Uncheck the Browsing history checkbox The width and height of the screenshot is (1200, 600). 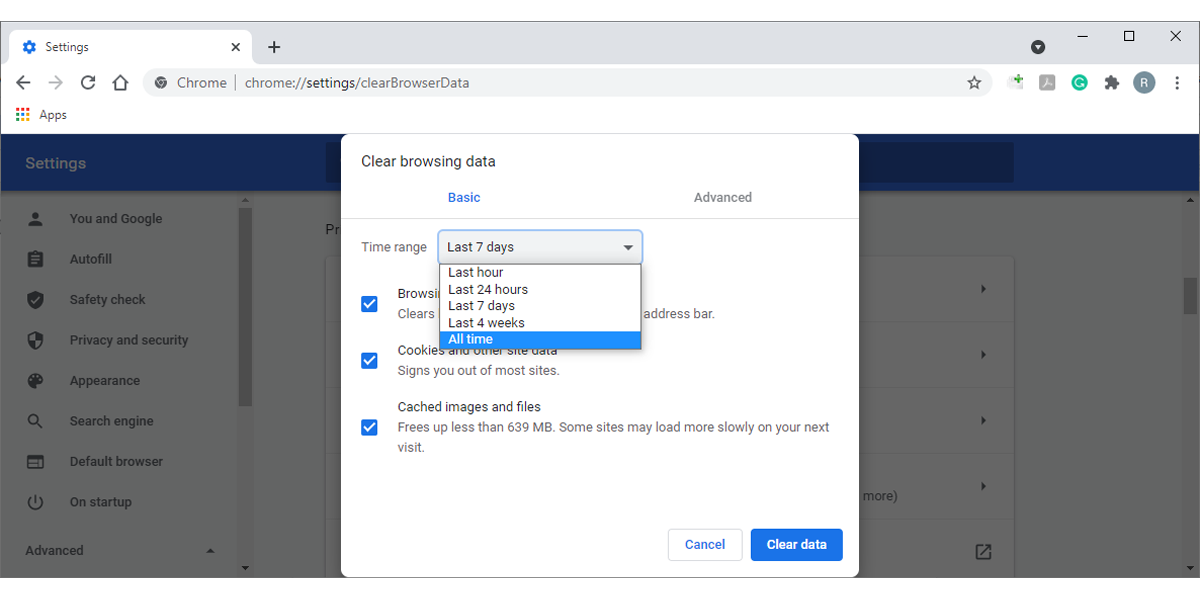coord(370,304)
